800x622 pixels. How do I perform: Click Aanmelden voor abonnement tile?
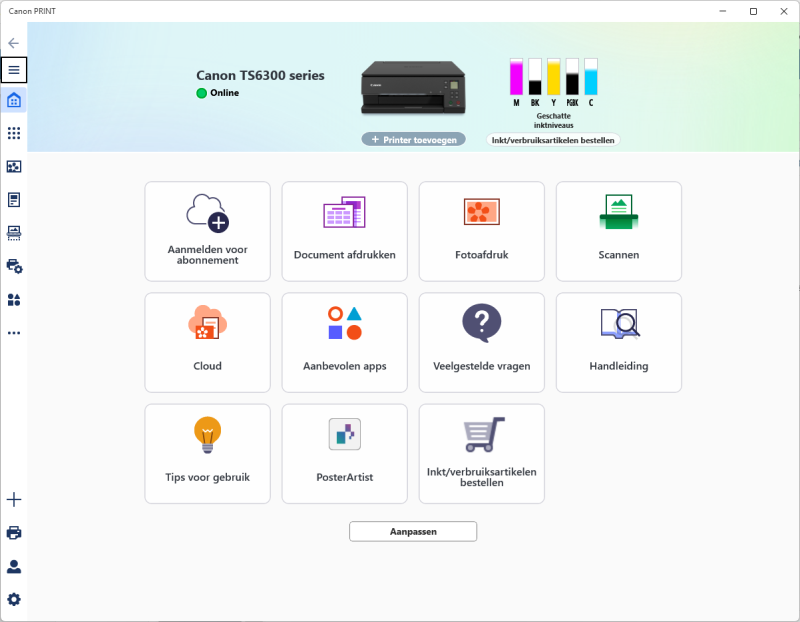point(207,231)
